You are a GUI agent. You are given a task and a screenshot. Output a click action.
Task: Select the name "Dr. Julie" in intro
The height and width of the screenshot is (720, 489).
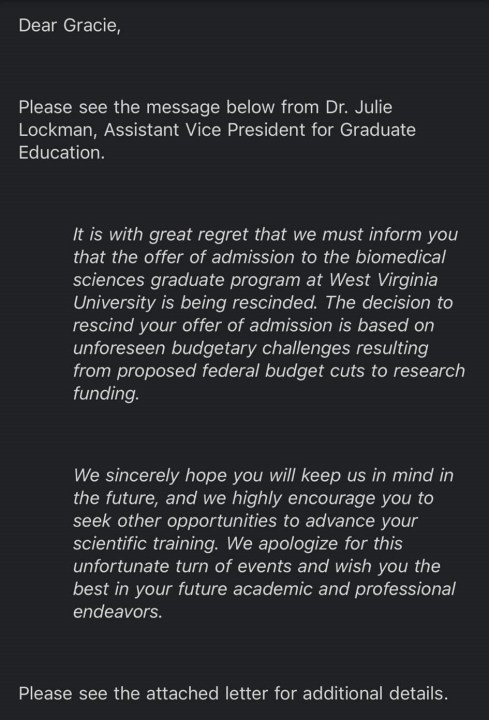tap(359, 107)
